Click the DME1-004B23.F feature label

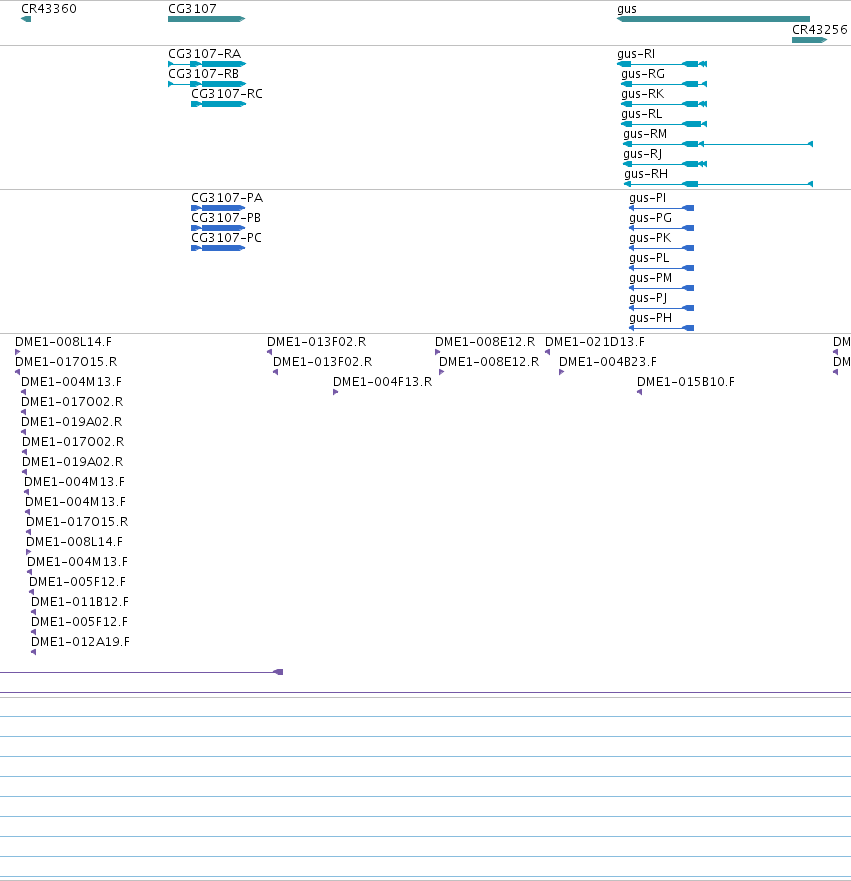coord(608,362)
